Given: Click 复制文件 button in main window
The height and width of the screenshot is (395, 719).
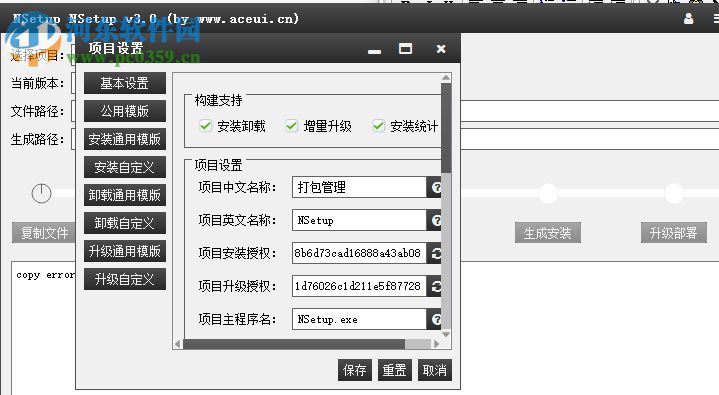Looking at the screenshot, I should coord(44,233).
